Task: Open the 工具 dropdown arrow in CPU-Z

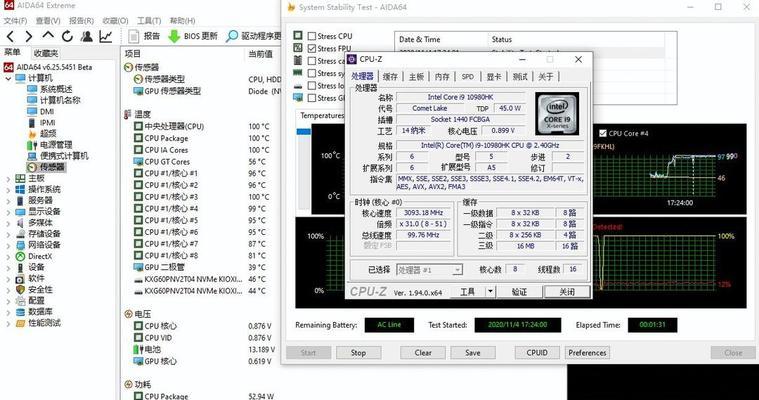Action: click(490, 292)
